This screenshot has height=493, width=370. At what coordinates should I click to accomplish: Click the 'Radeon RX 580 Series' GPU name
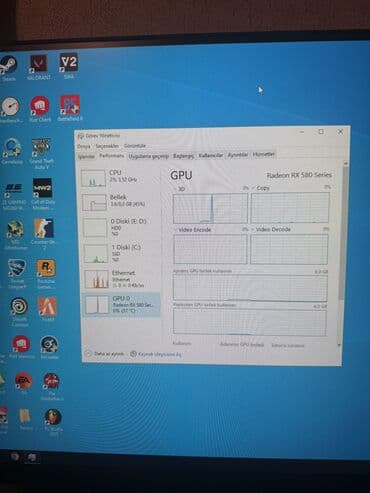299,175
